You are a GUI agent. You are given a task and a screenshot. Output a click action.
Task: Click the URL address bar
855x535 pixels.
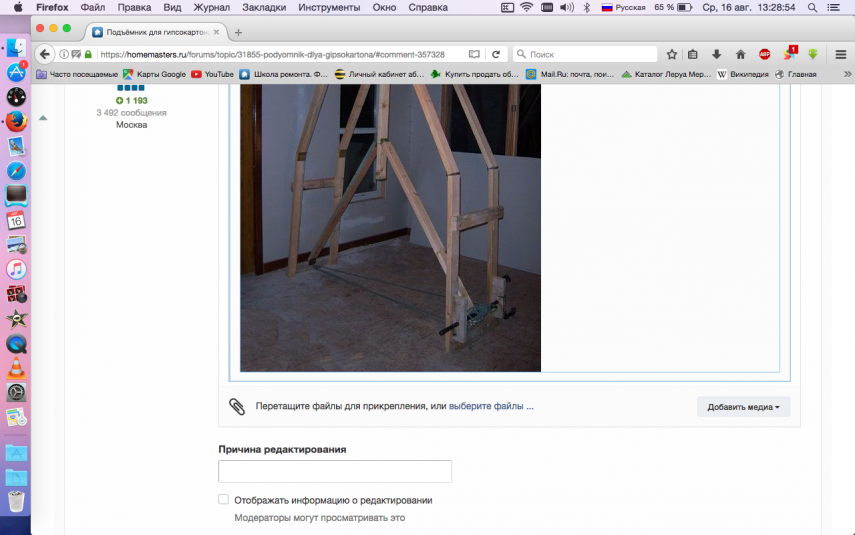(273, 54)
